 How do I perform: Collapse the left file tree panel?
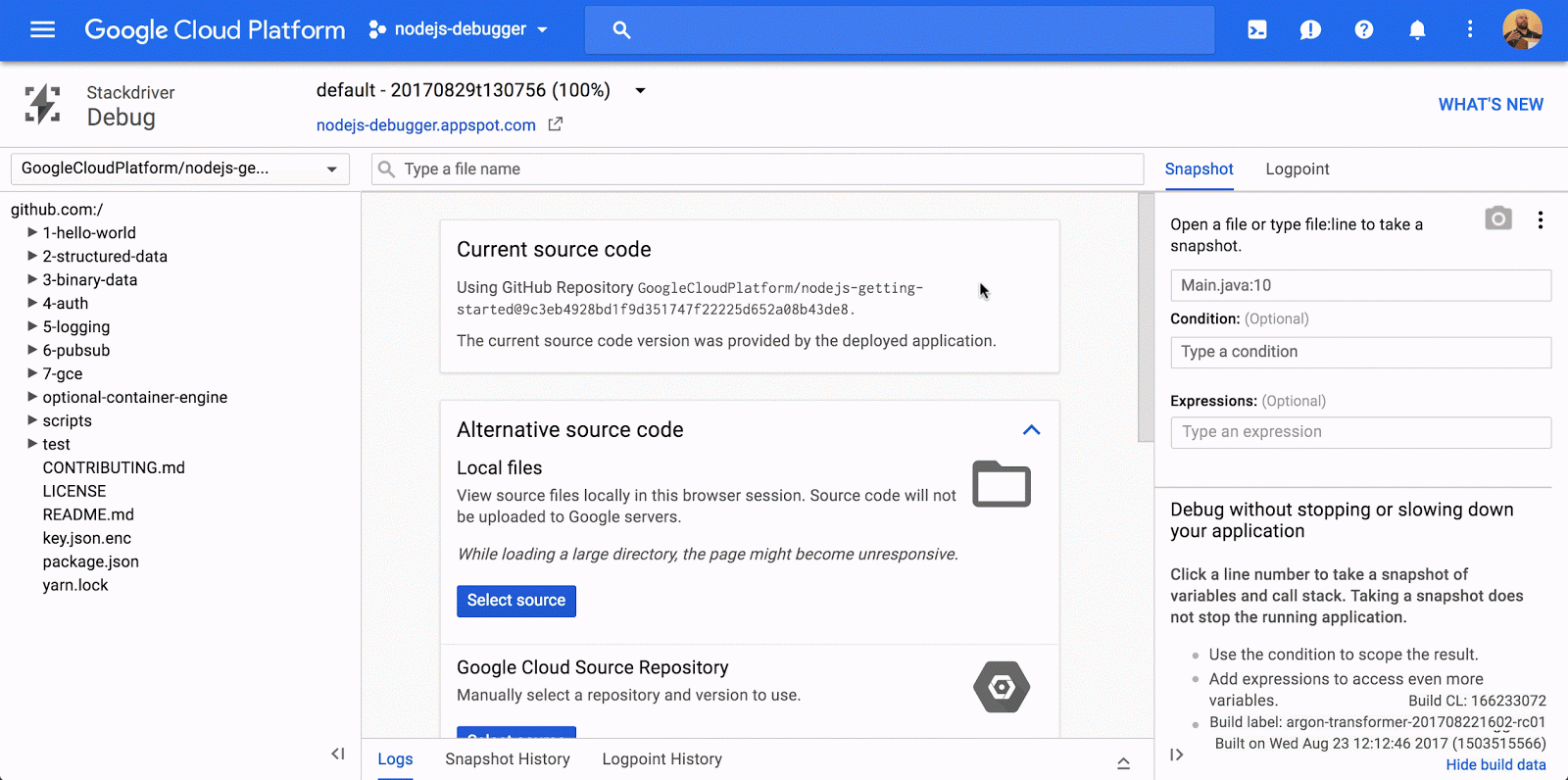pyautogui.click(x=338, y=754)
